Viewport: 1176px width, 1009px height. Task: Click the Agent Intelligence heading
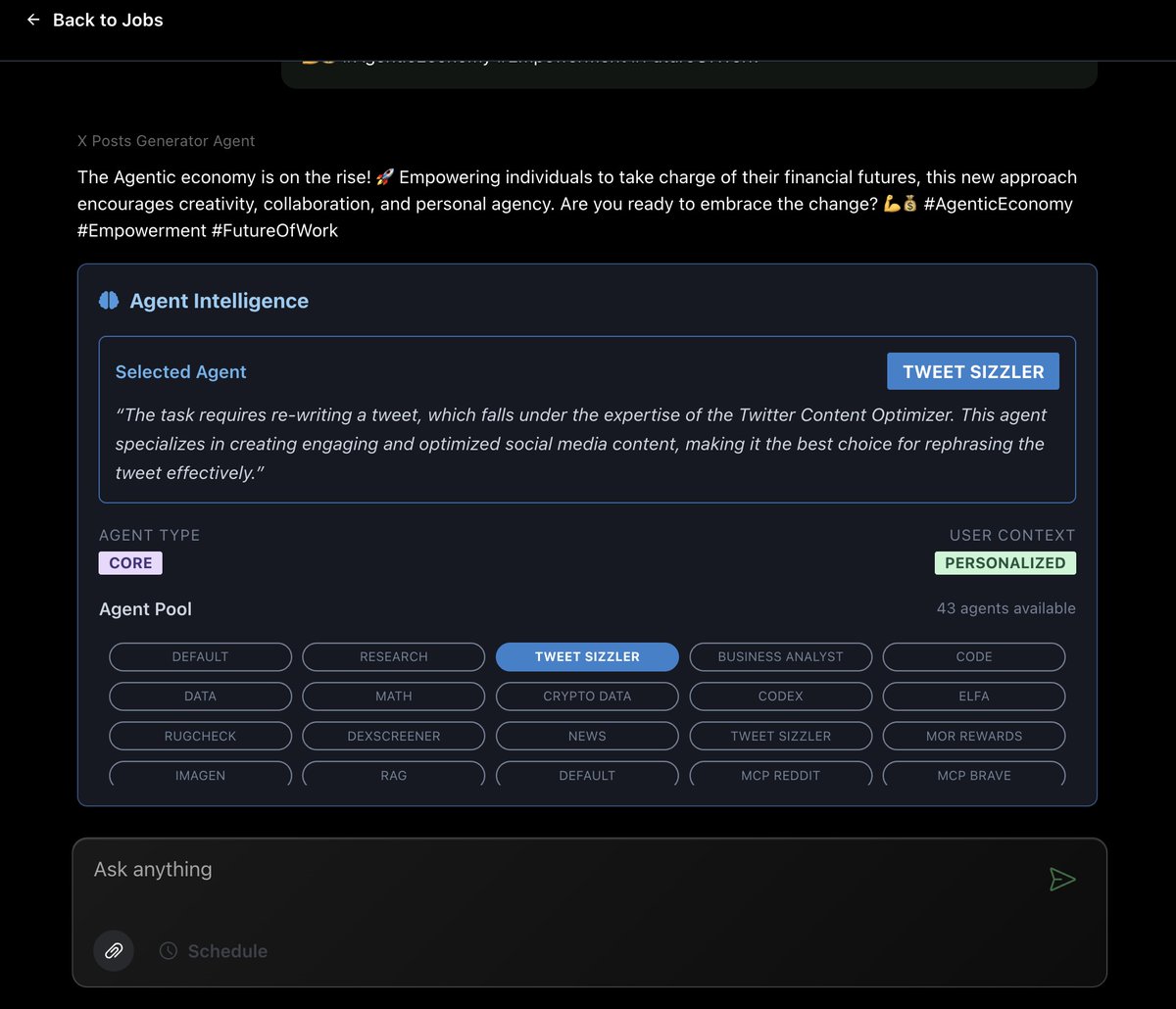[x=220, y=301]
